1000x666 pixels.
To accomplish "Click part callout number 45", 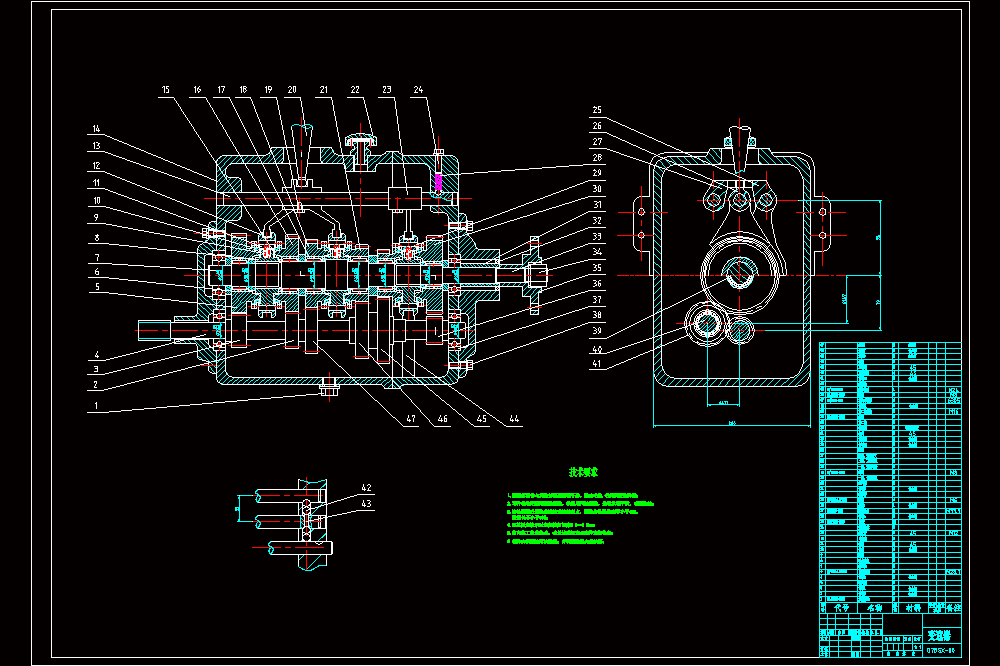I will [x=482, y=419].
